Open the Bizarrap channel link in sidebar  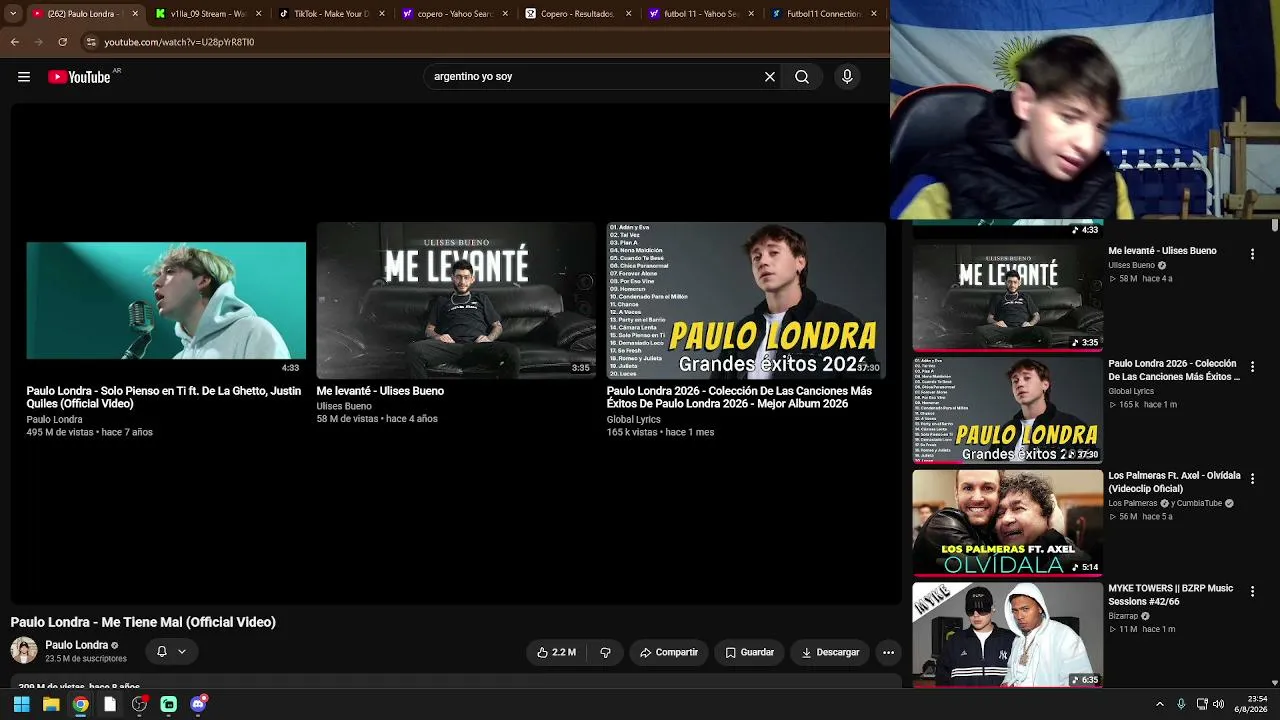click(x=1123, y=616)
